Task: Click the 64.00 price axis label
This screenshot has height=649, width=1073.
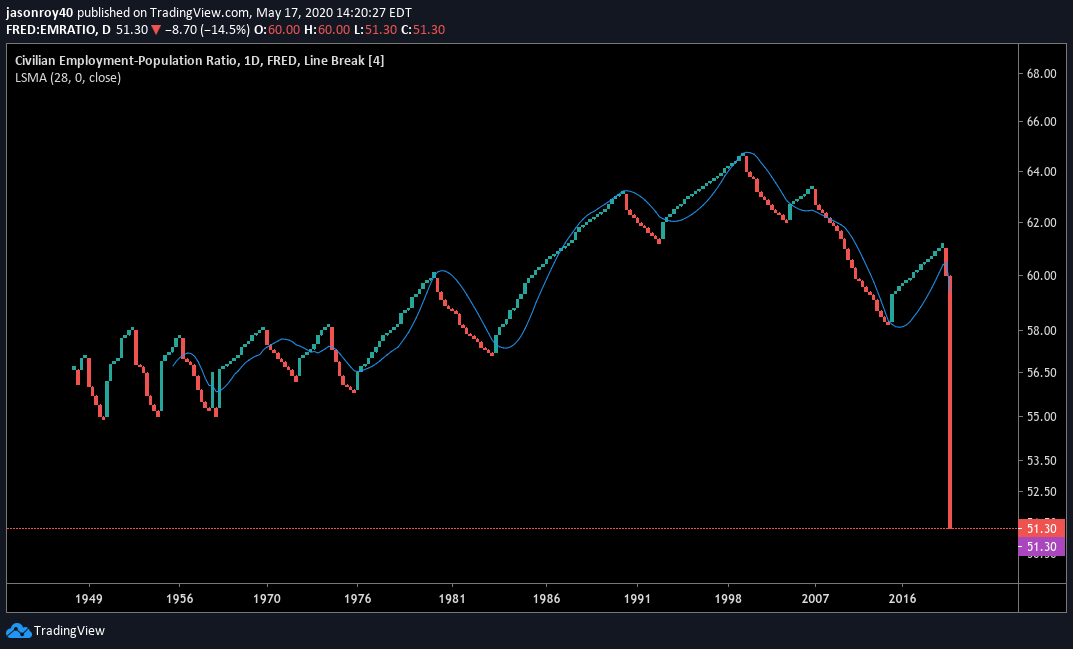Action: [1042, 171]
